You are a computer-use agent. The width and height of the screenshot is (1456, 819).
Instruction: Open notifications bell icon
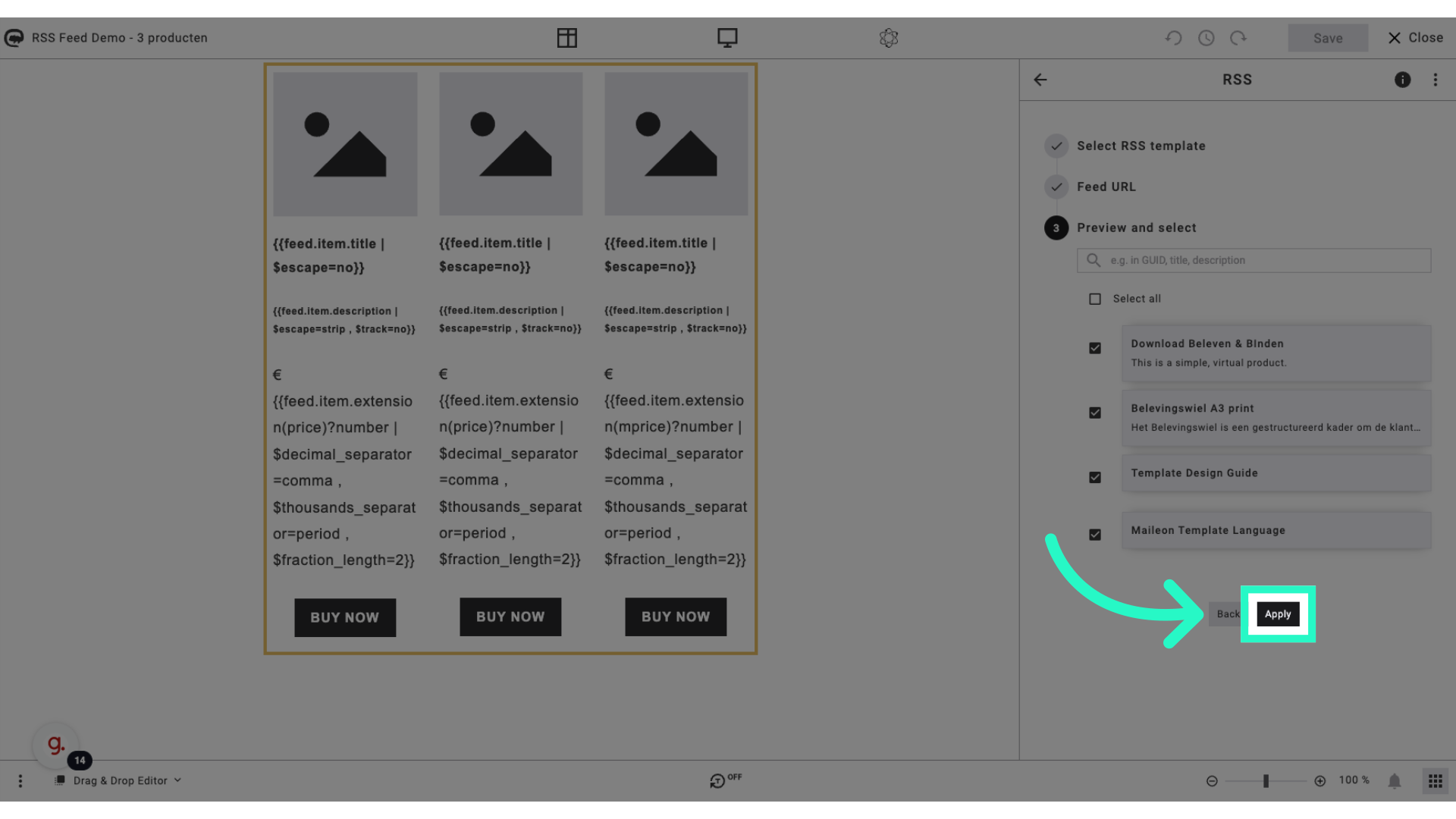point(1395,781)
